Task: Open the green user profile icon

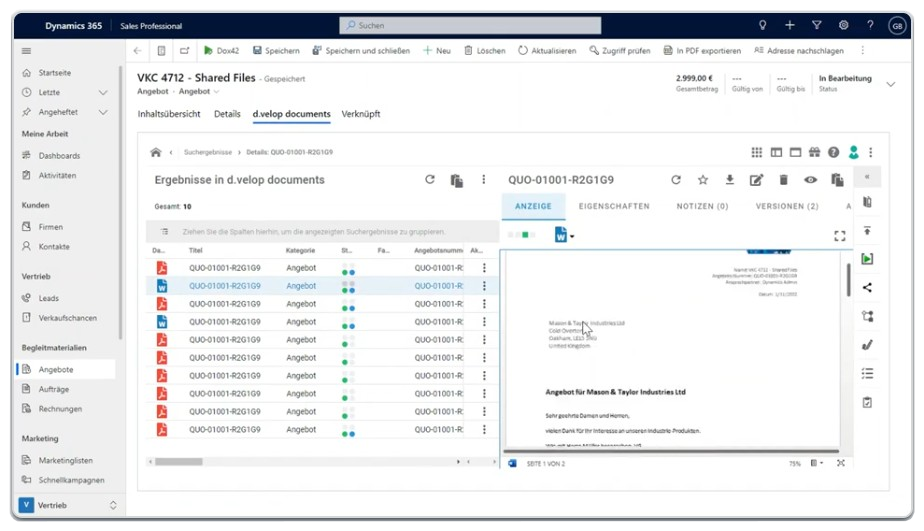Action: pos(853,152)
